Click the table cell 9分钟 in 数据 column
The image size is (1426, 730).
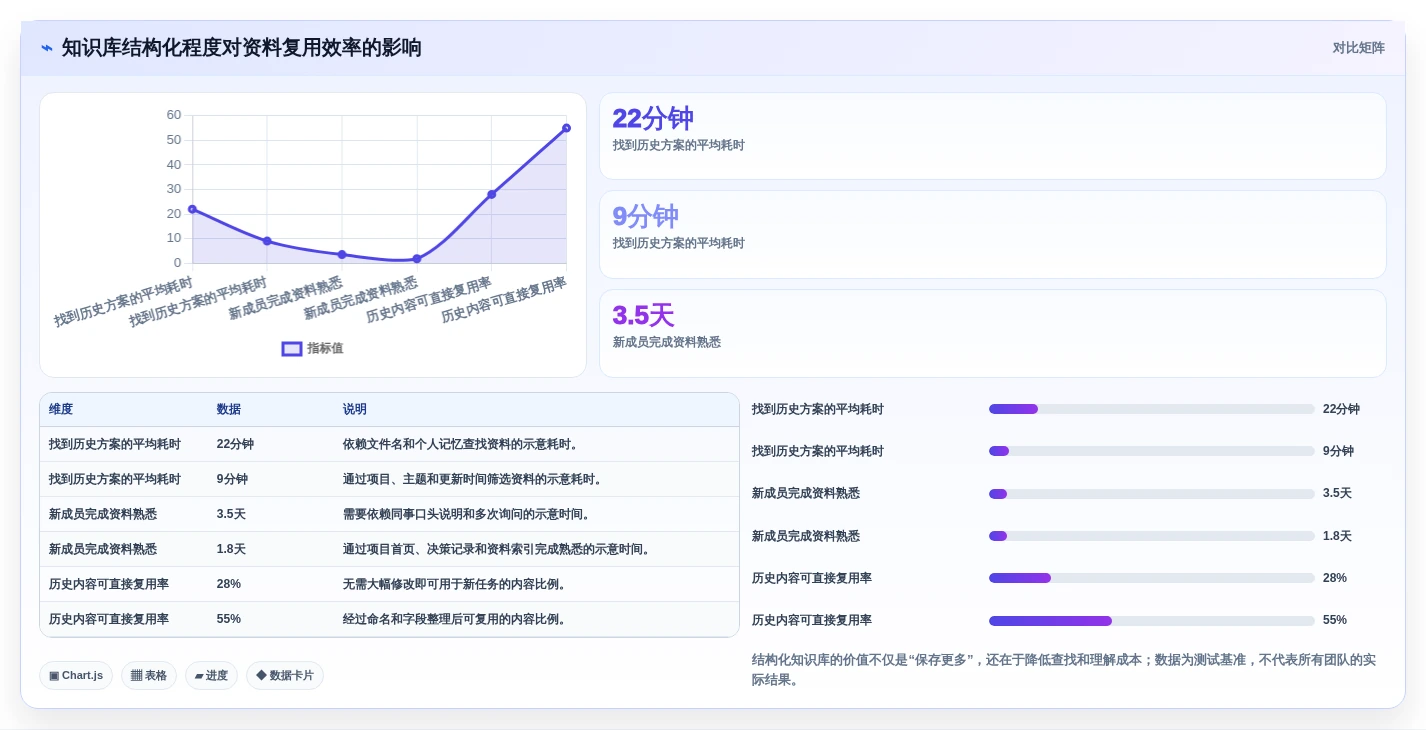coord(232,479)
